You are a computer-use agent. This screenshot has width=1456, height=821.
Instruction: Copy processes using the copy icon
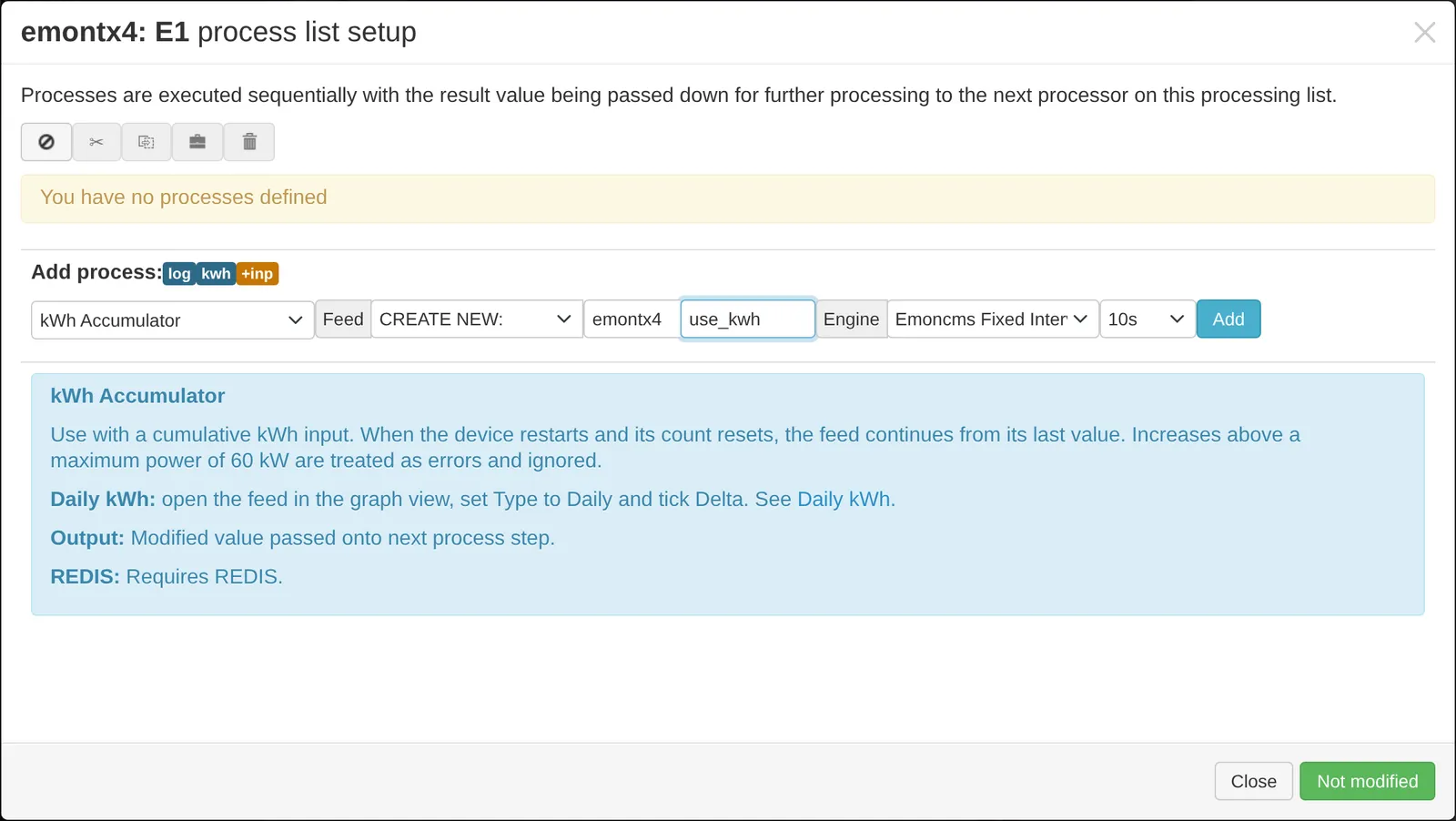(x=147, y=142)
